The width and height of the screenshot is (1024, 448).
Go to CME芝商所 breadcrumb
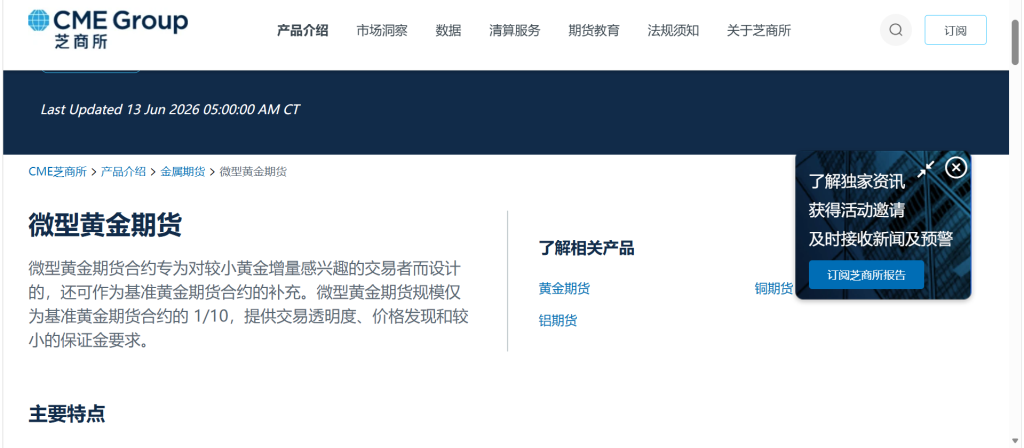57,172
